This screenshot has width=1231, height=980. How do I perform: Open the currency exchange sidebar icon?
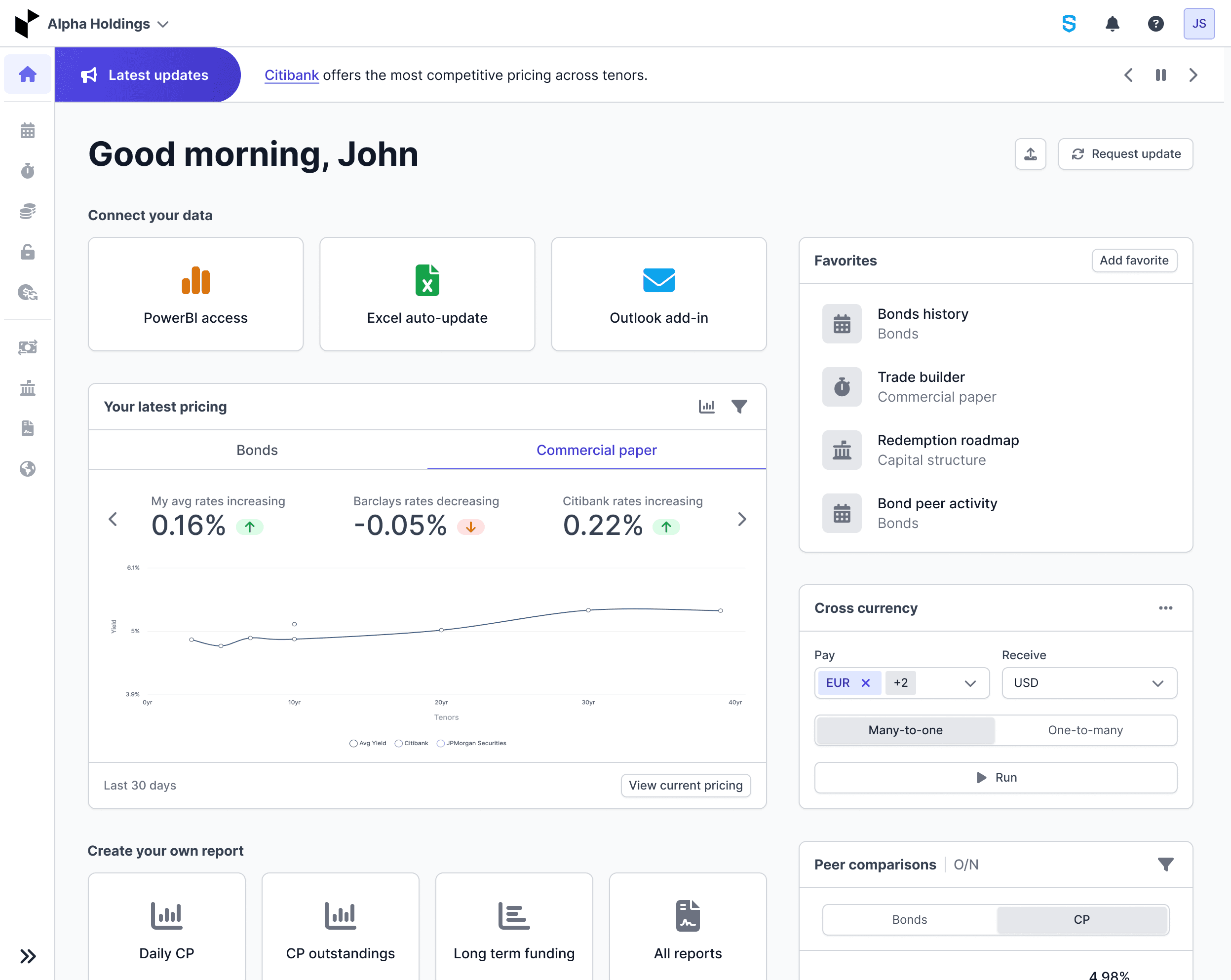point(28,293)
